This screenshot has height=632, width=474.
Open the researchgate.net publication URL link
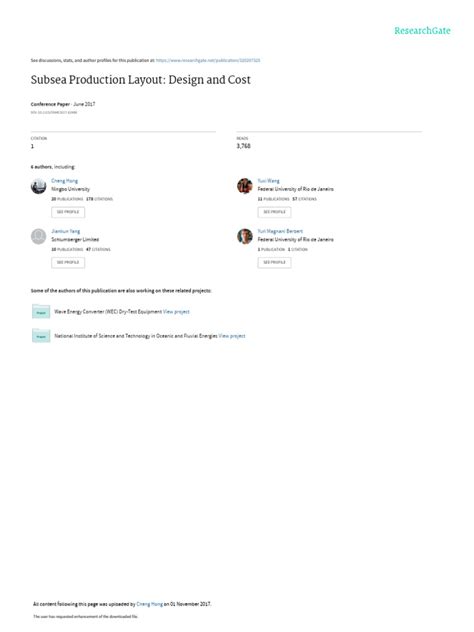[x=208, y=60]
